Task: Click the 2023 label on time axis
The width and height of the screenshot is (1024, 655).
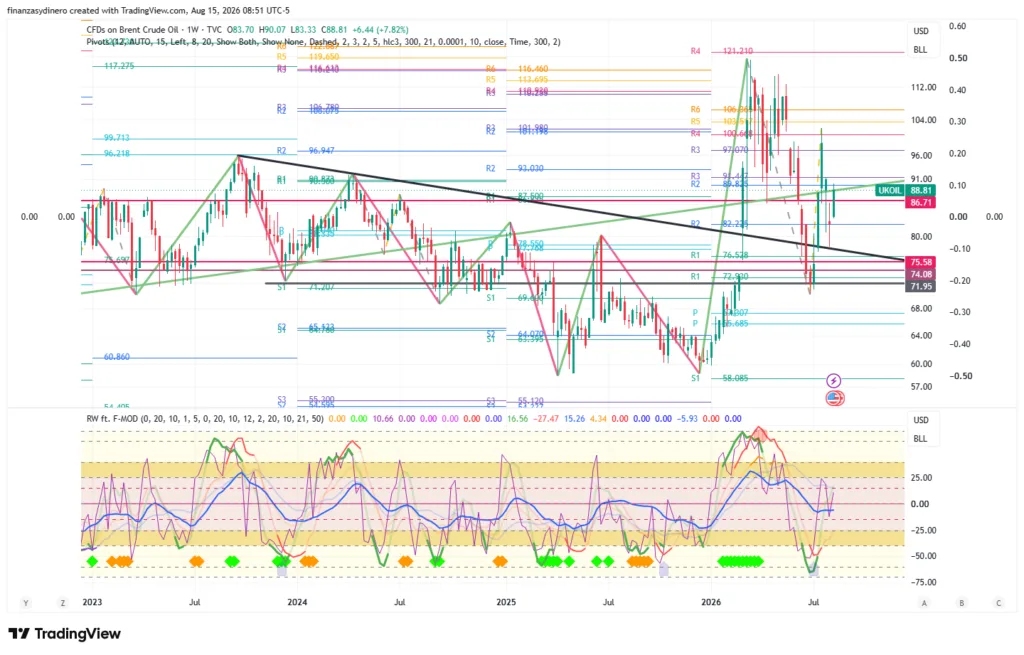Action: point(92,601)
